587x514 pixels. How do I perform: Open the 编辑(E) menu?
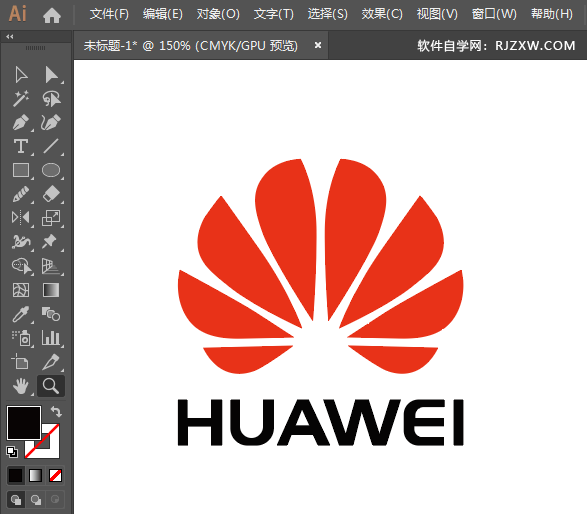[162, 14]
